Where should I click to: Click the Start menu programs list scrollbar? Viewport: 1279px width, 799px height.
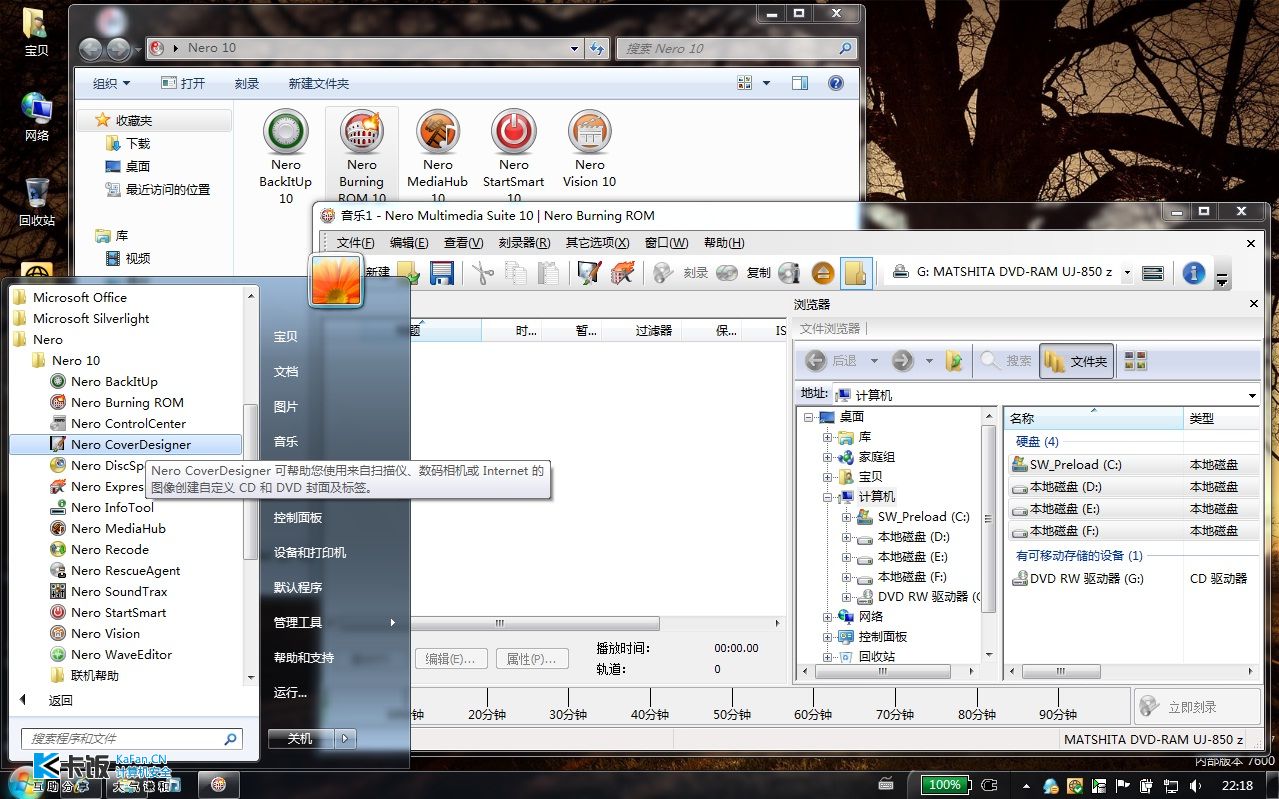[250, 484]
